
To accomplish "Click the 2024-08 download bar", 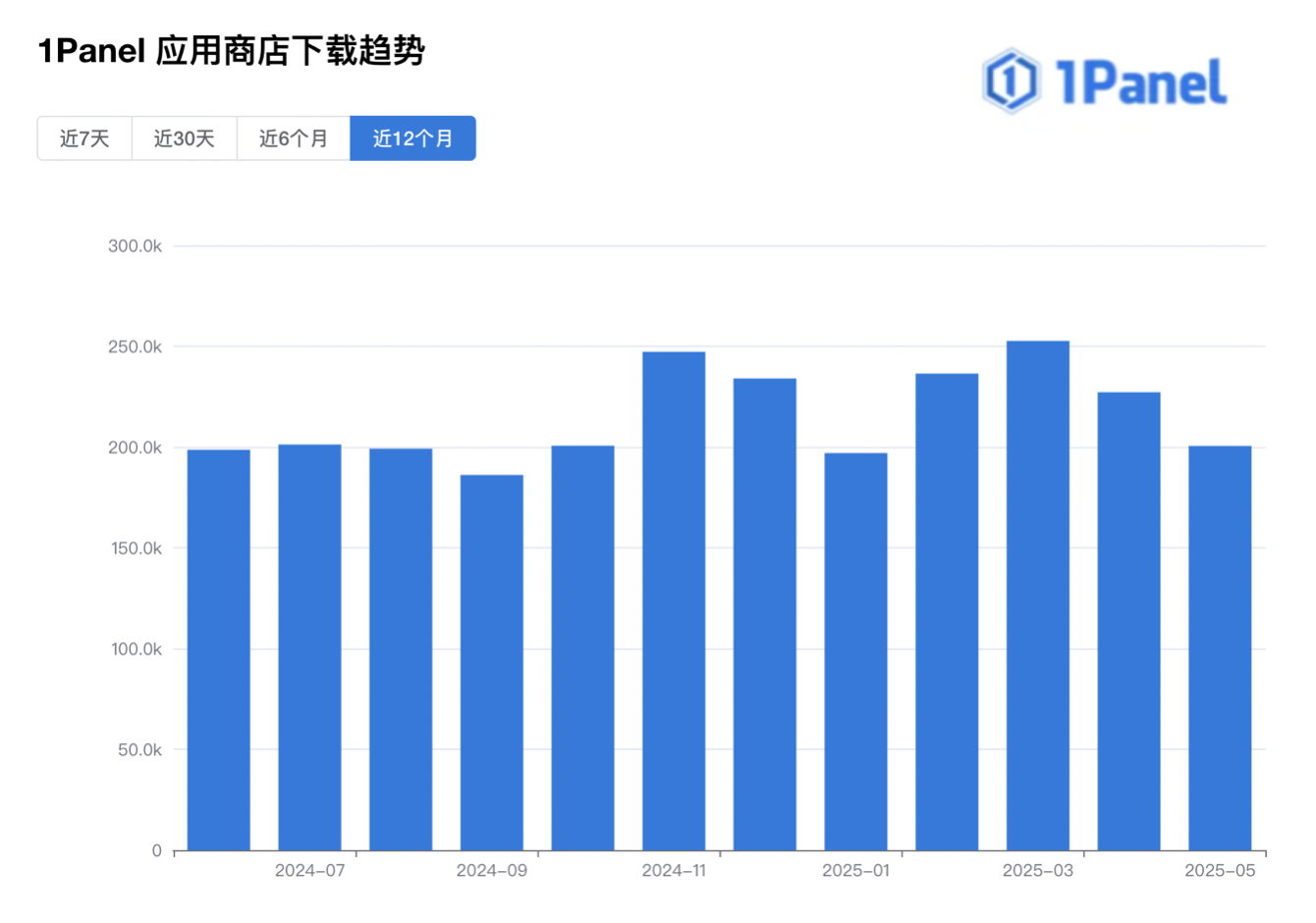I will click(x=401, y=650).
